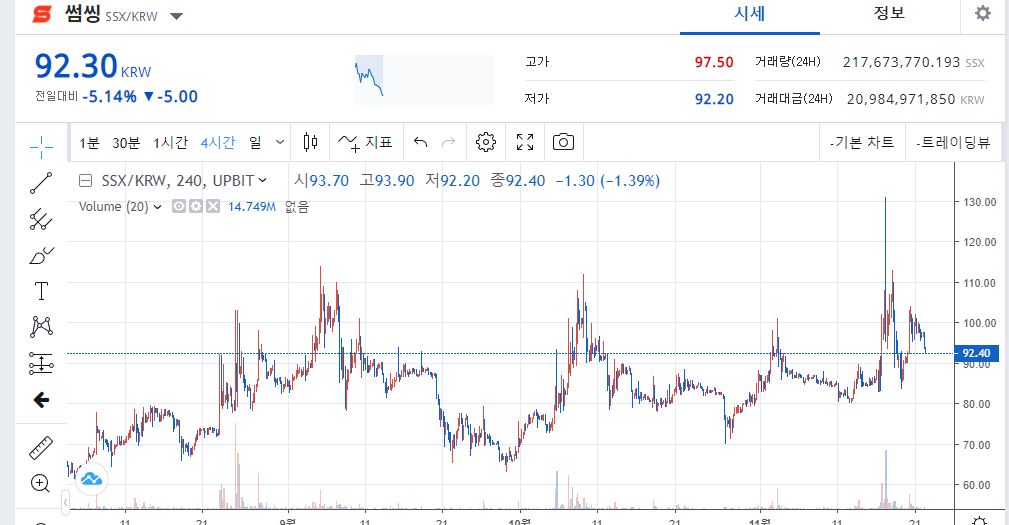Viewport: 1009px width, 525px height.
Task: Click the 92.20 low price value
Action: pyautogui.click(x=714, y=99)
